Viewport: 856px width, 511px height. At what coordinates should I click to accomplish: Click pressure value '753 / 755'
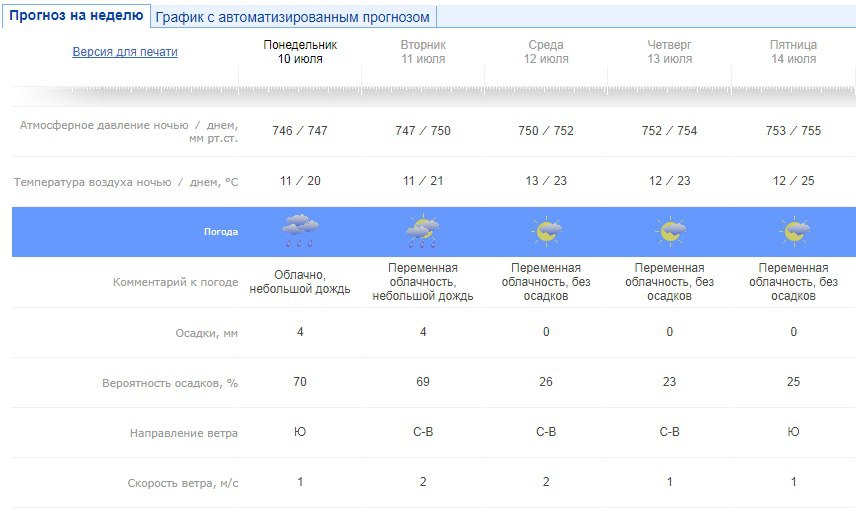793,131
